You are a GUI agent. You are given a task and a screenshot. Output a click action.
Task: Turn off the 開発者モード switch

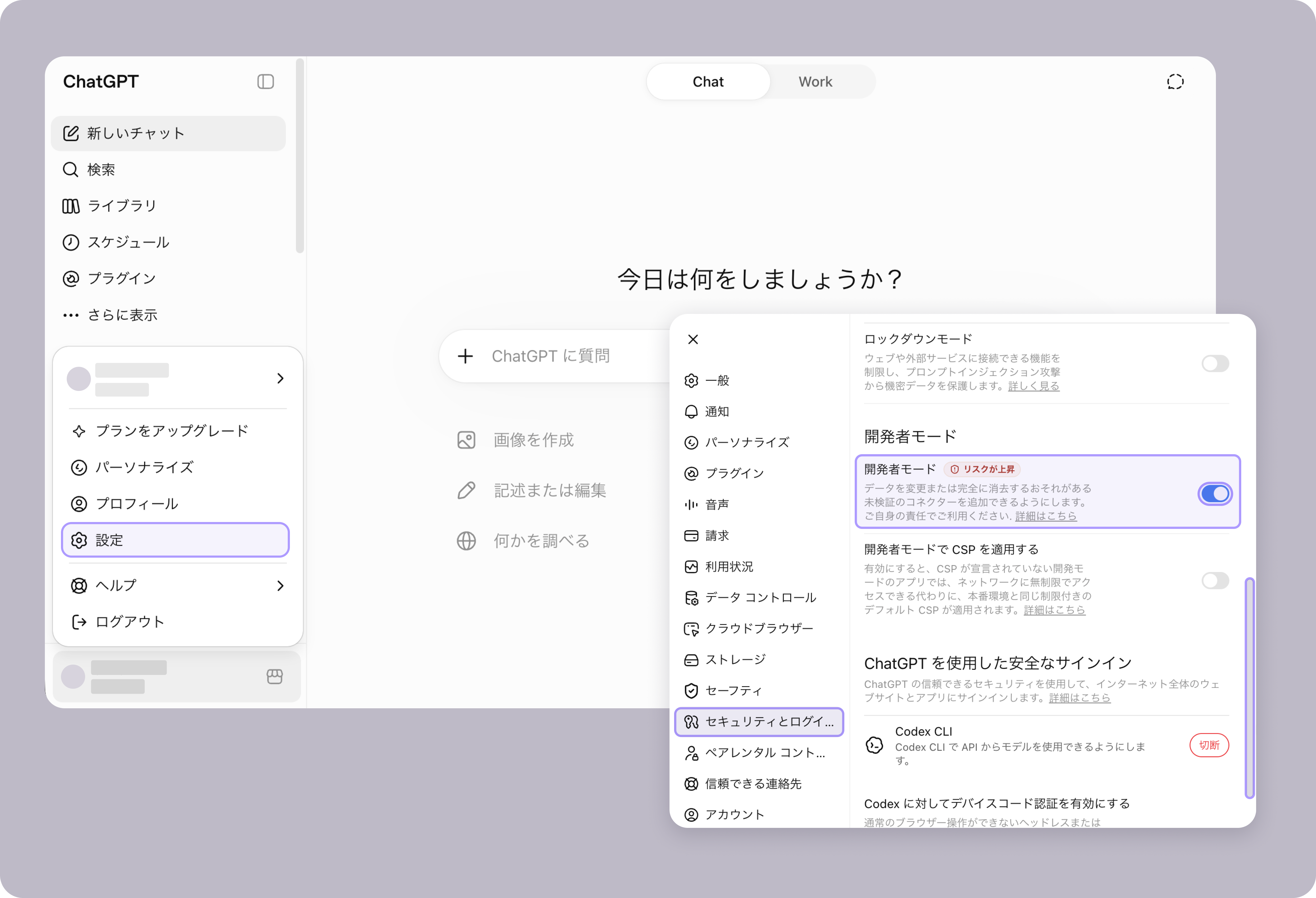pyautogui.click(x=1215, y=494)
